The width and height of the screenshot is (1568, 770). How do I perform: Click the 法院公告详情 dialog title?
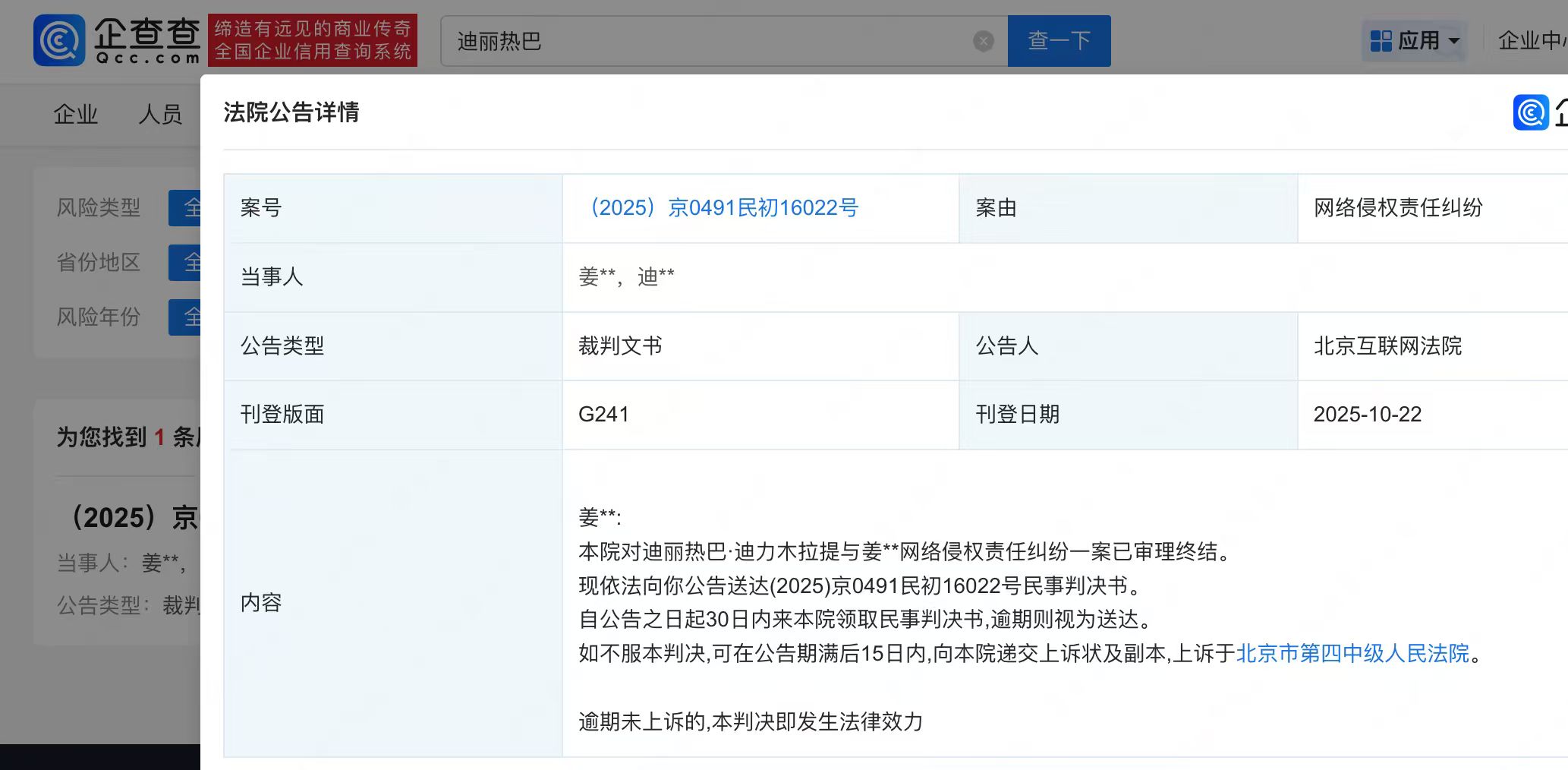coord(291,113)
